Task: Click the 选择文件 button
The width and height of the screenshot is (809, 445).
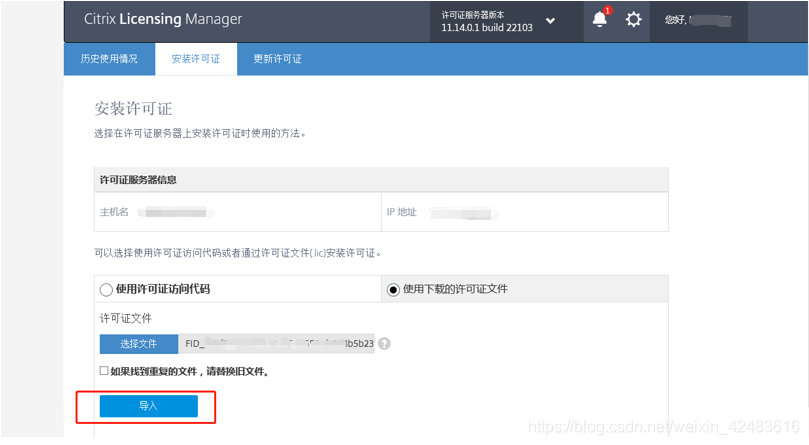Action: tap(139, 344)
